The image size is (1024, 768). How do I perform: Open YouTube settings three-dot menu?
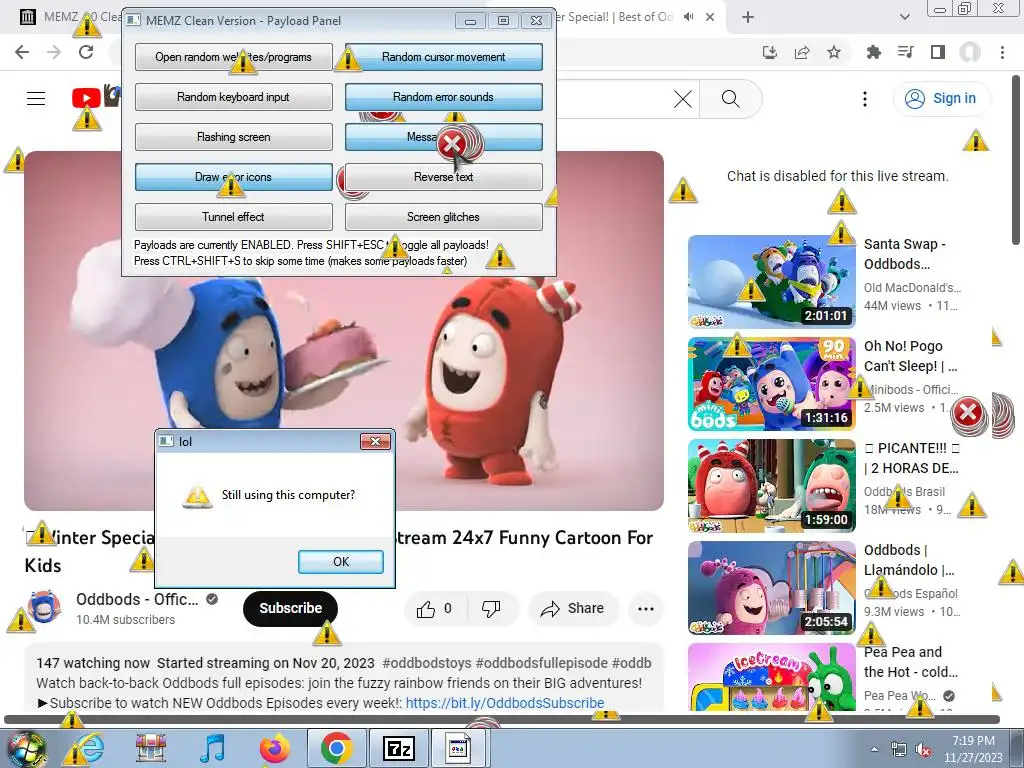865,99
